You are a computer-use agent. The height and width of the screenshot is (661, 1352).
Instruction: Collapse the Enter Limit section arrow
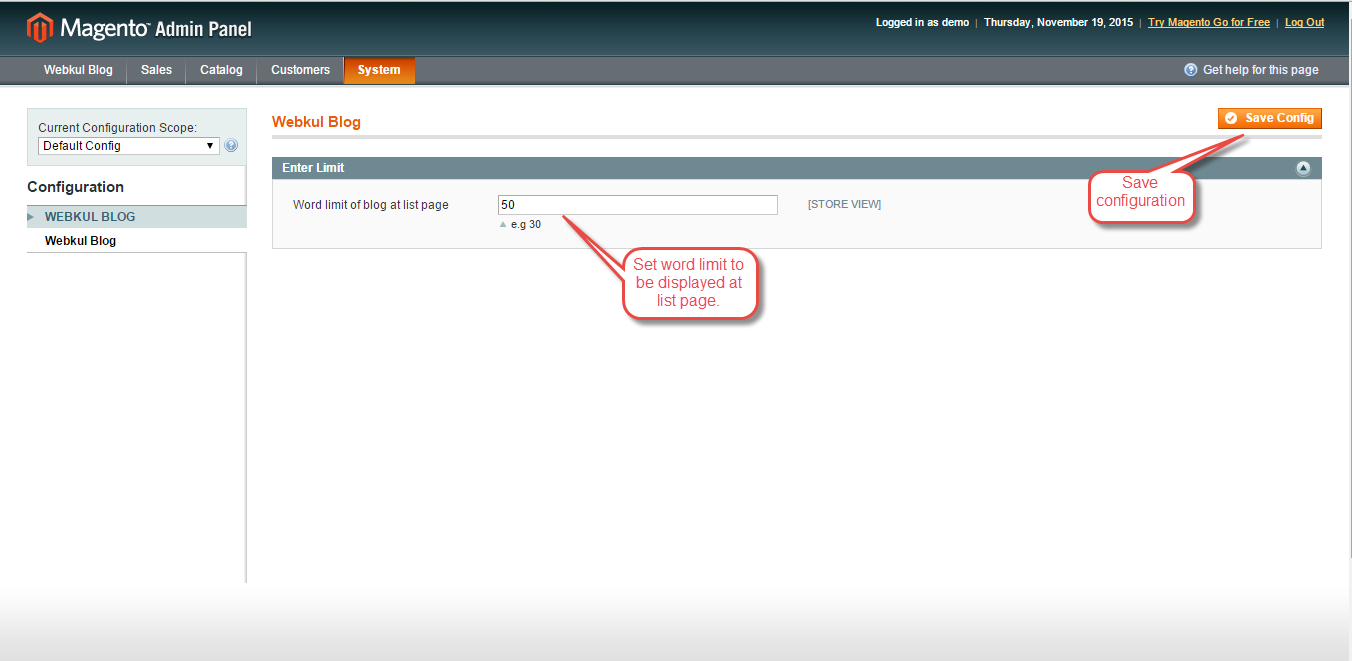1303,168
